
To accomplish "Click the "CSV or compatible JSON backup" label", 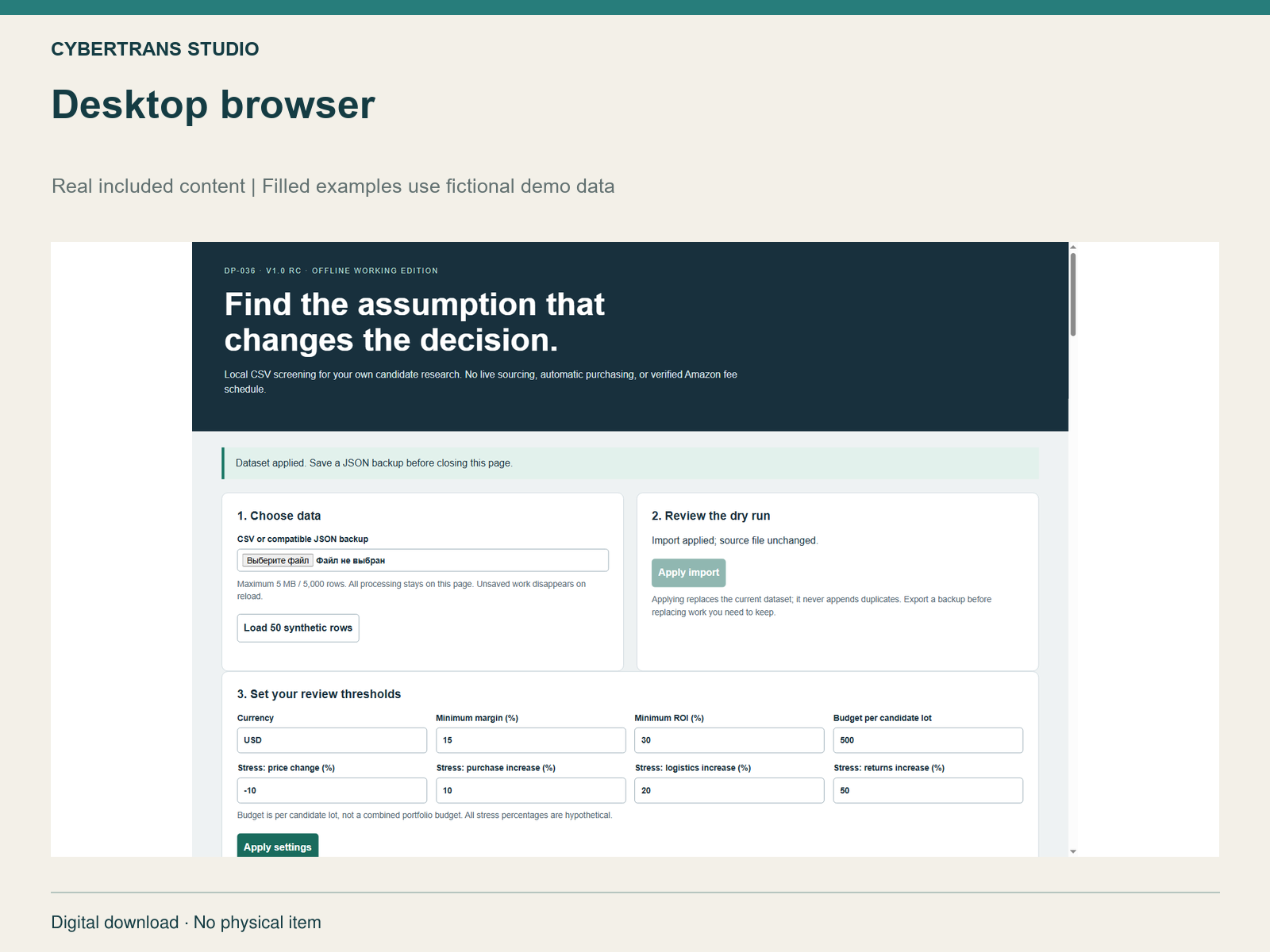I will (x=302, y=539).
